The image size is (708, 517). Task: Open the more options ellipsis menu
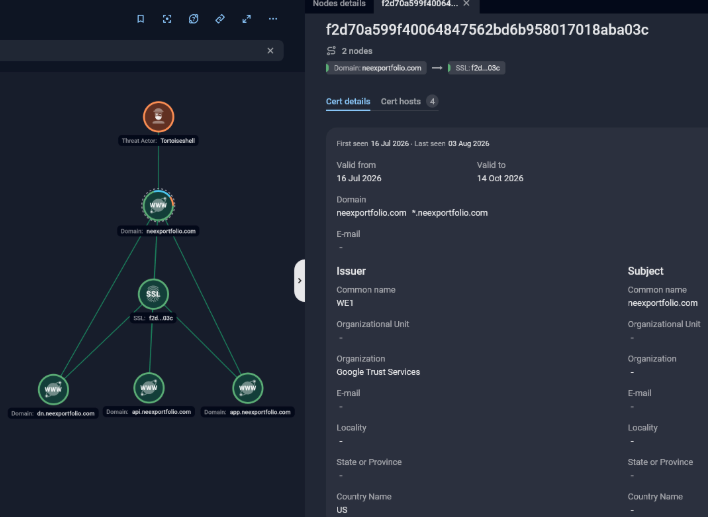(273, 19)
